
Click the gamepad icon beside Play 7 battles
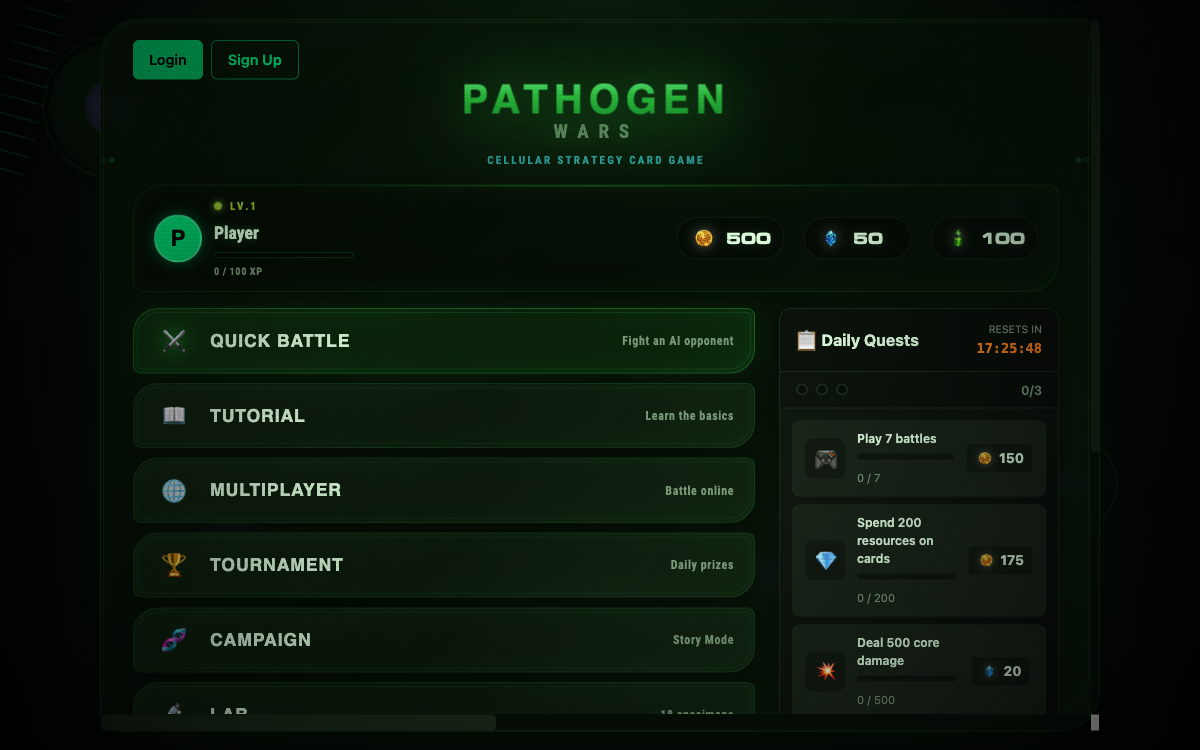825,459
